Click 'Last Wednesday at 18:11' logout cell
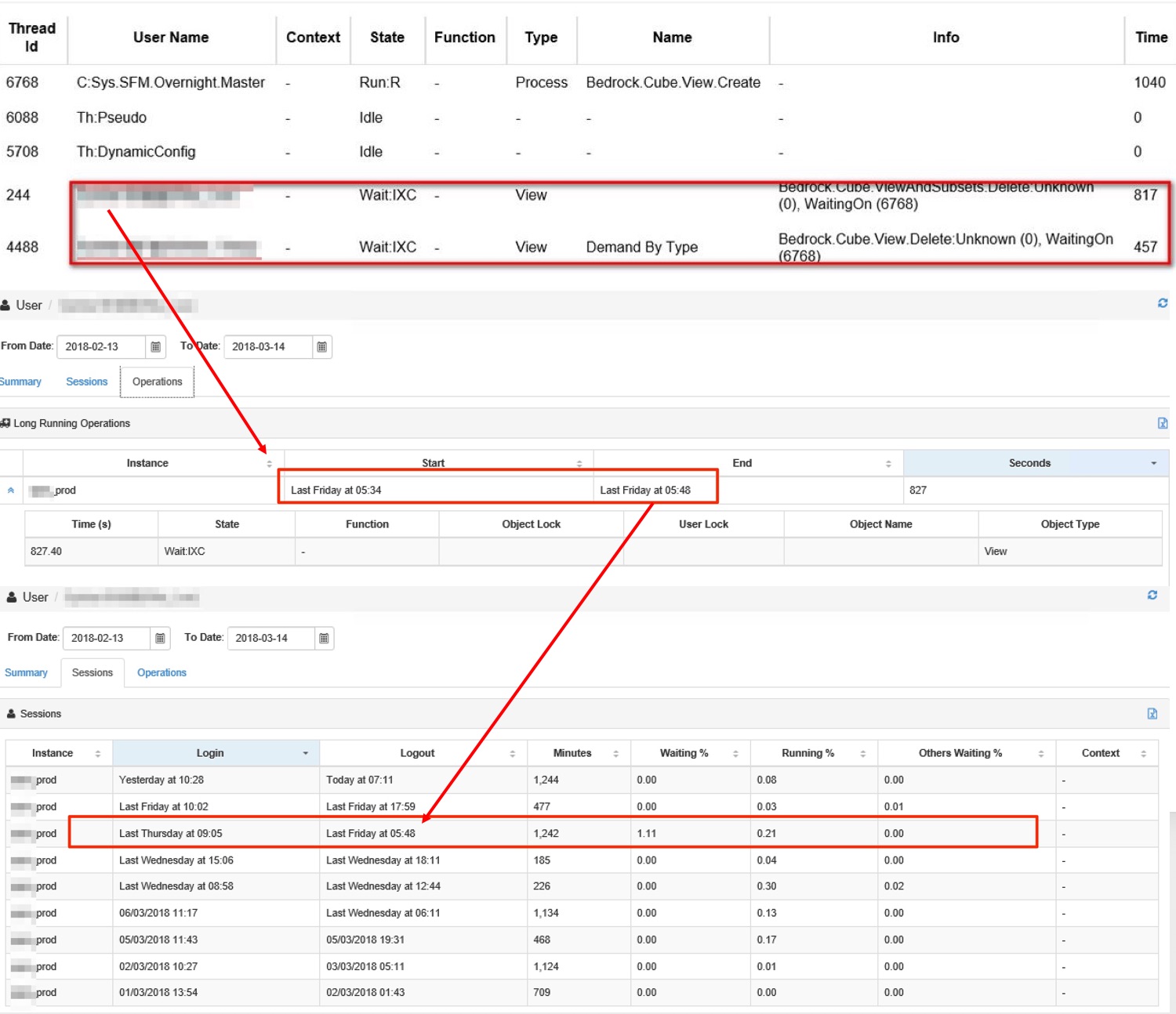The height and width of the screenshot is (1014, 1176). 383,860
